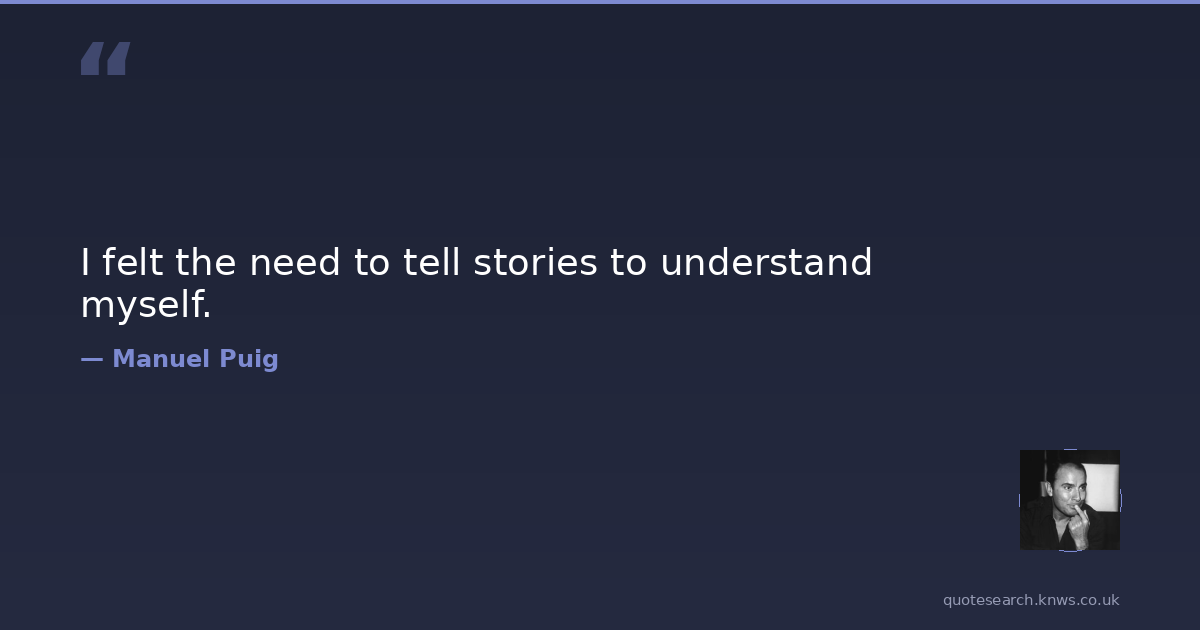The height and width of the screenshot is (630, 1200).
Task: Click the word "to" before "tell"
Action: click(372, 263)
